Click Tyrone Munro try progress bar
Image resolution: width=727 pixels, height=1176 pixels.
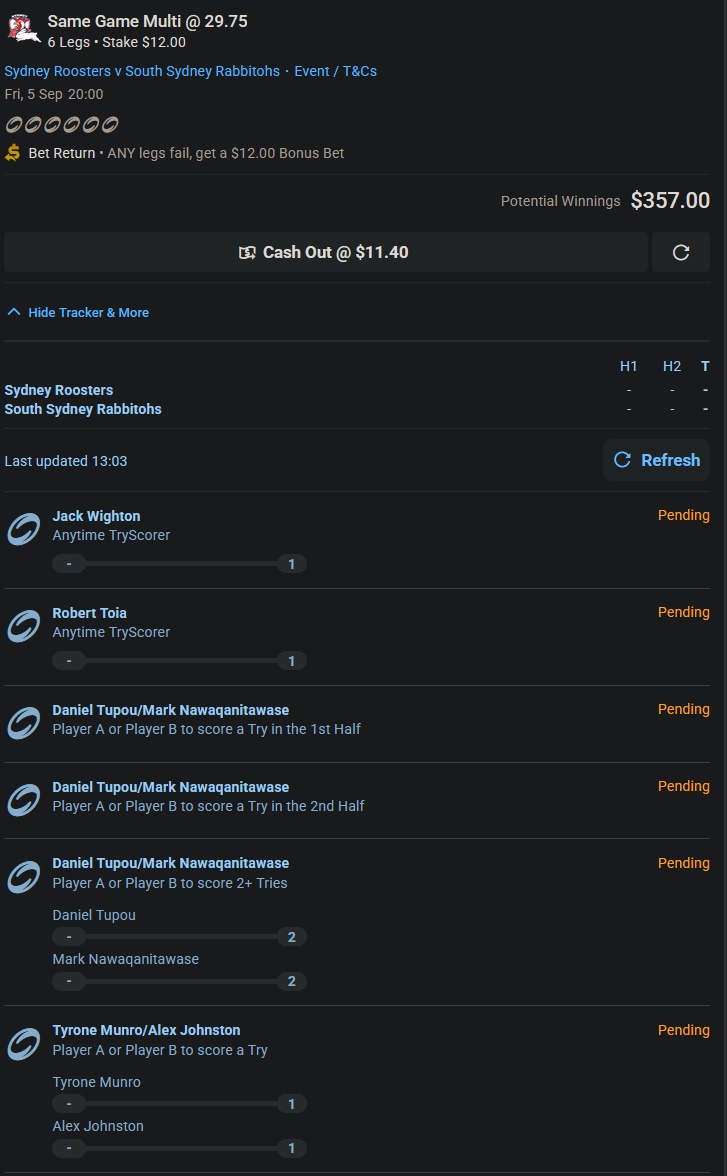click(x=179, y=1104)
